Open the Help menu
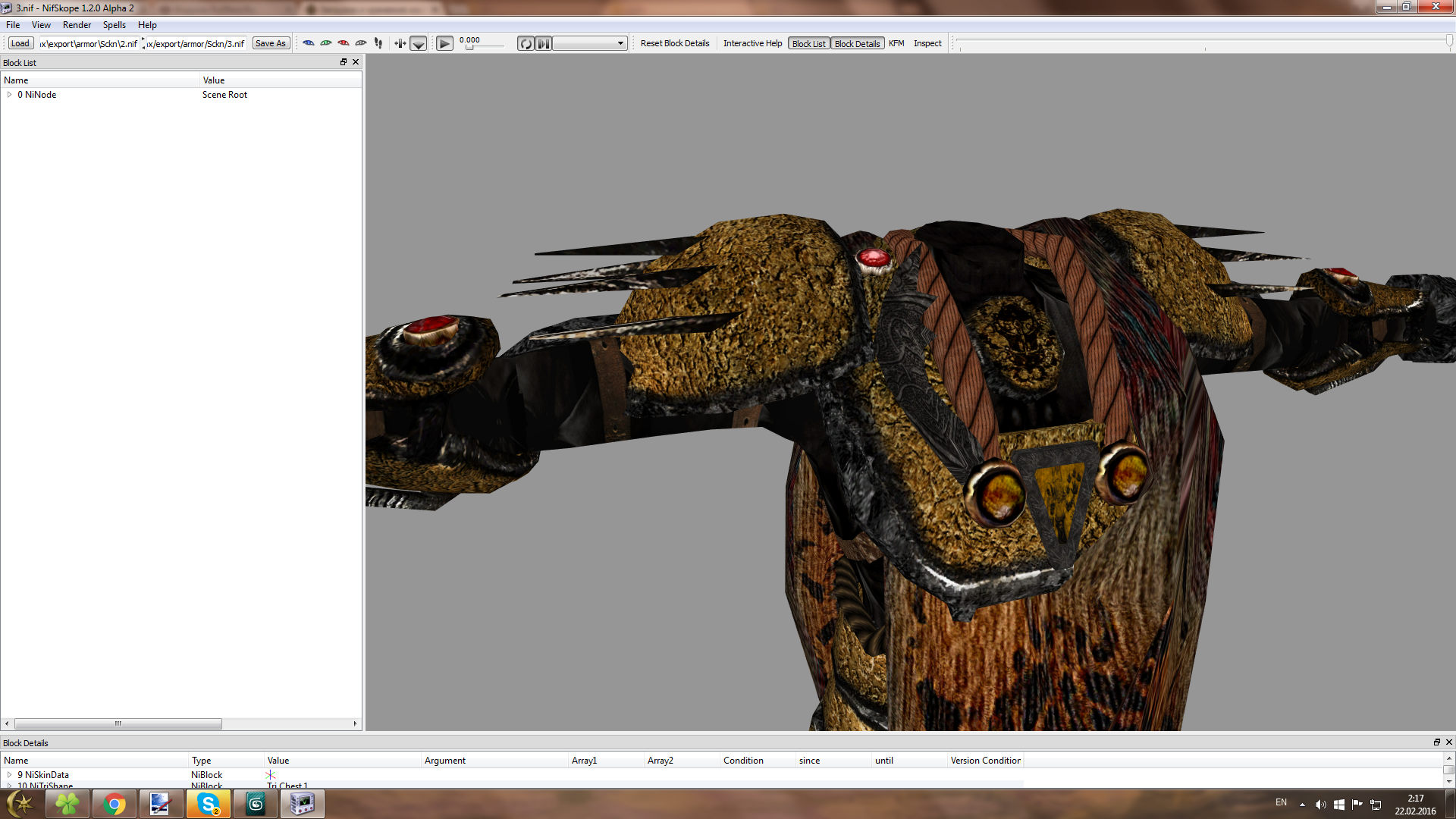This screenshot has width=1456, height=819. [147, 25]
